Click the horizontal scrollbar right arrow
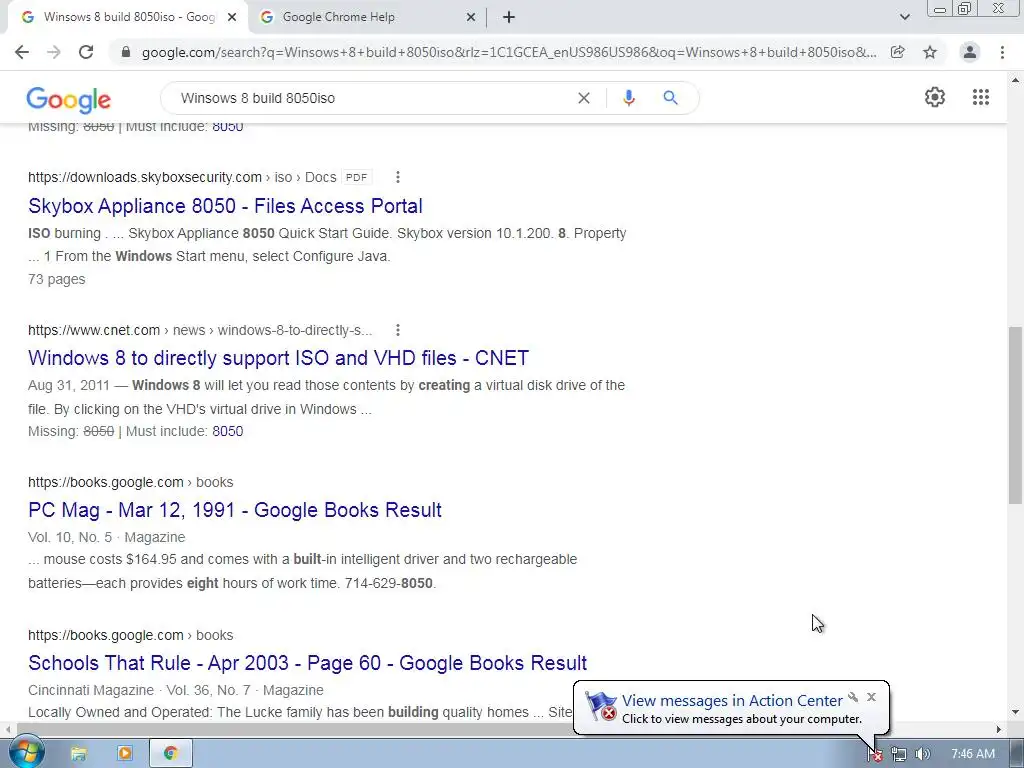 pos(999,729)
